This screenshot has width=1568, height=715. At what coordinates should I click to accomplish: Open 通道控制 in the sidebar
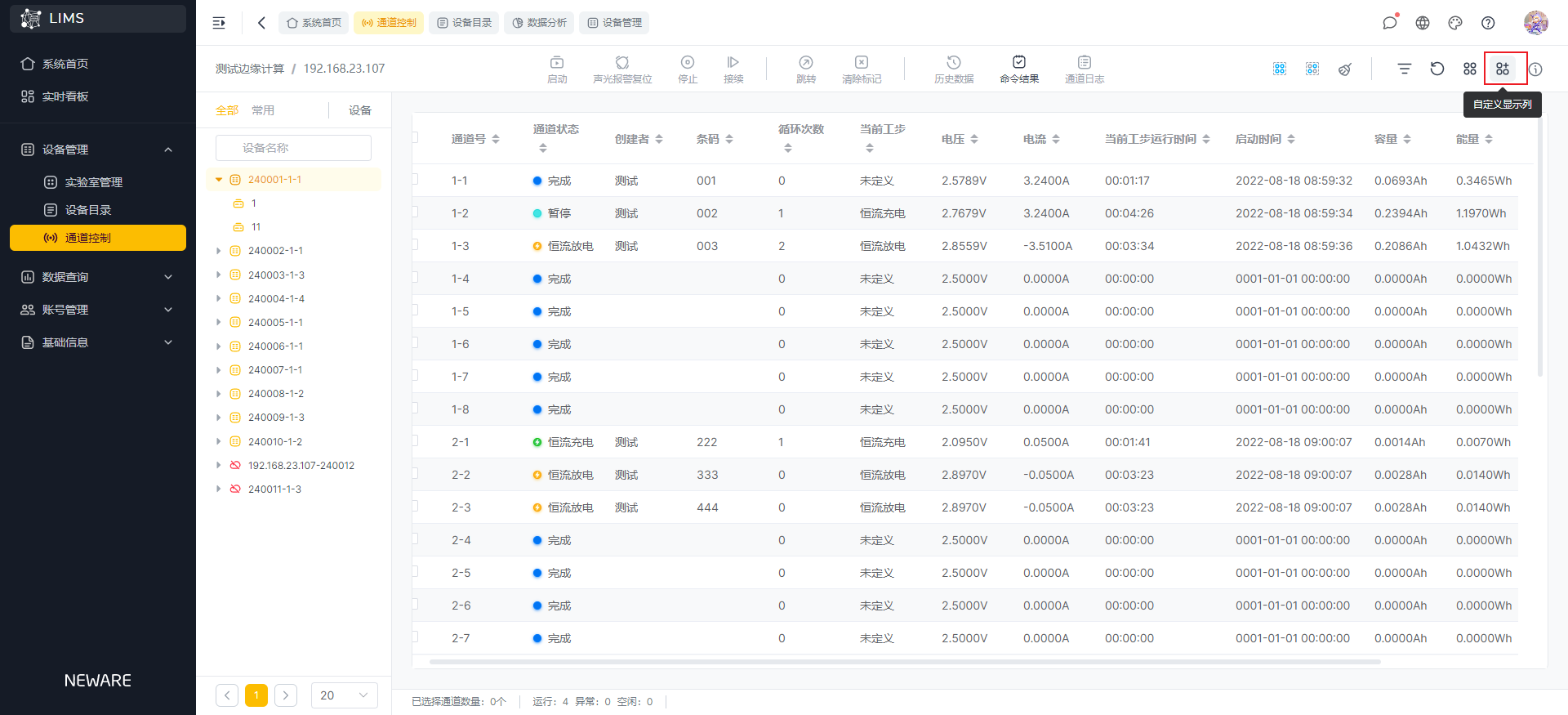(98, 238)
